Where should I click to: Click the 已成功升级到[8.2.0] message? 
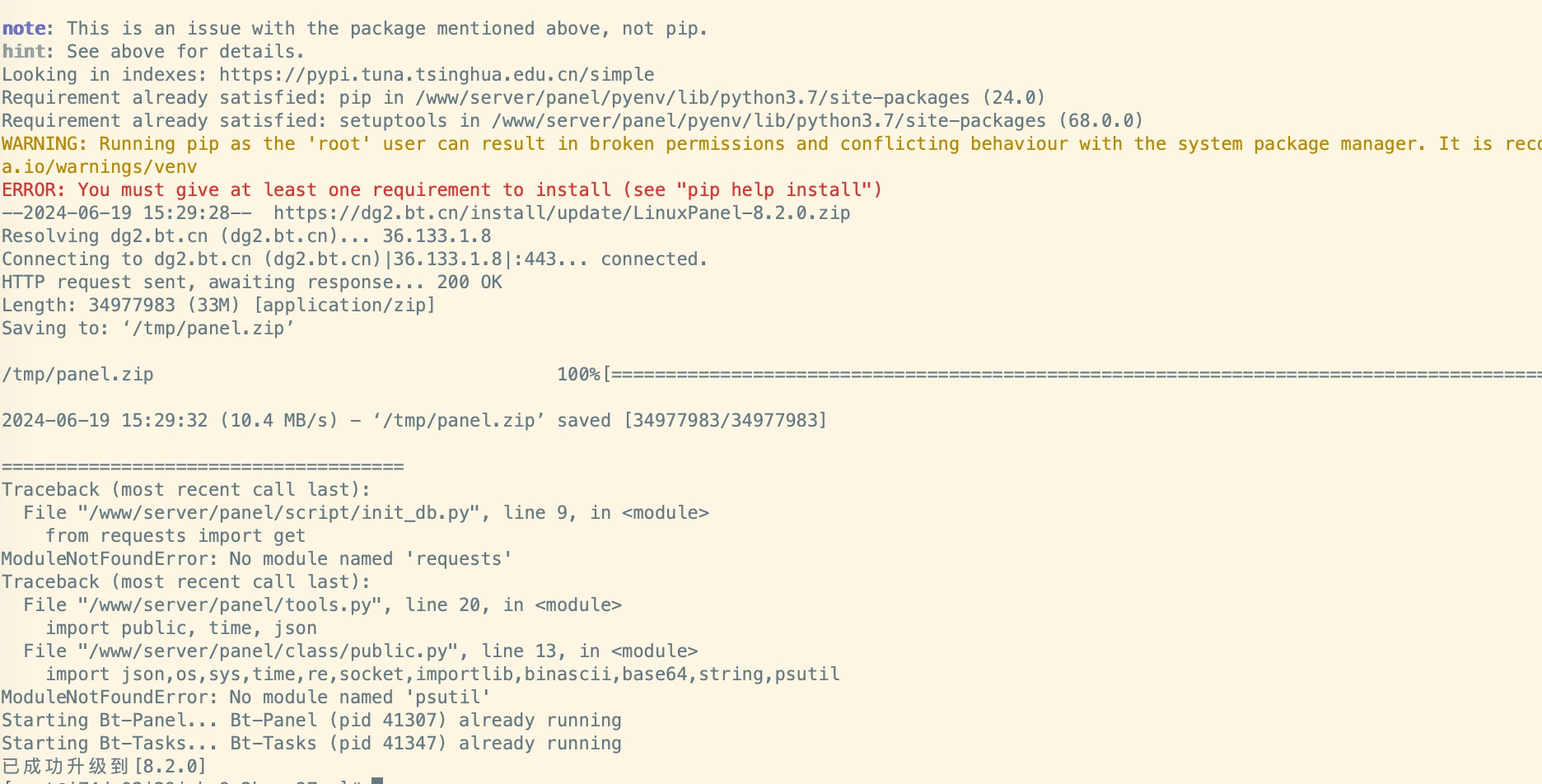pos(104,767)
